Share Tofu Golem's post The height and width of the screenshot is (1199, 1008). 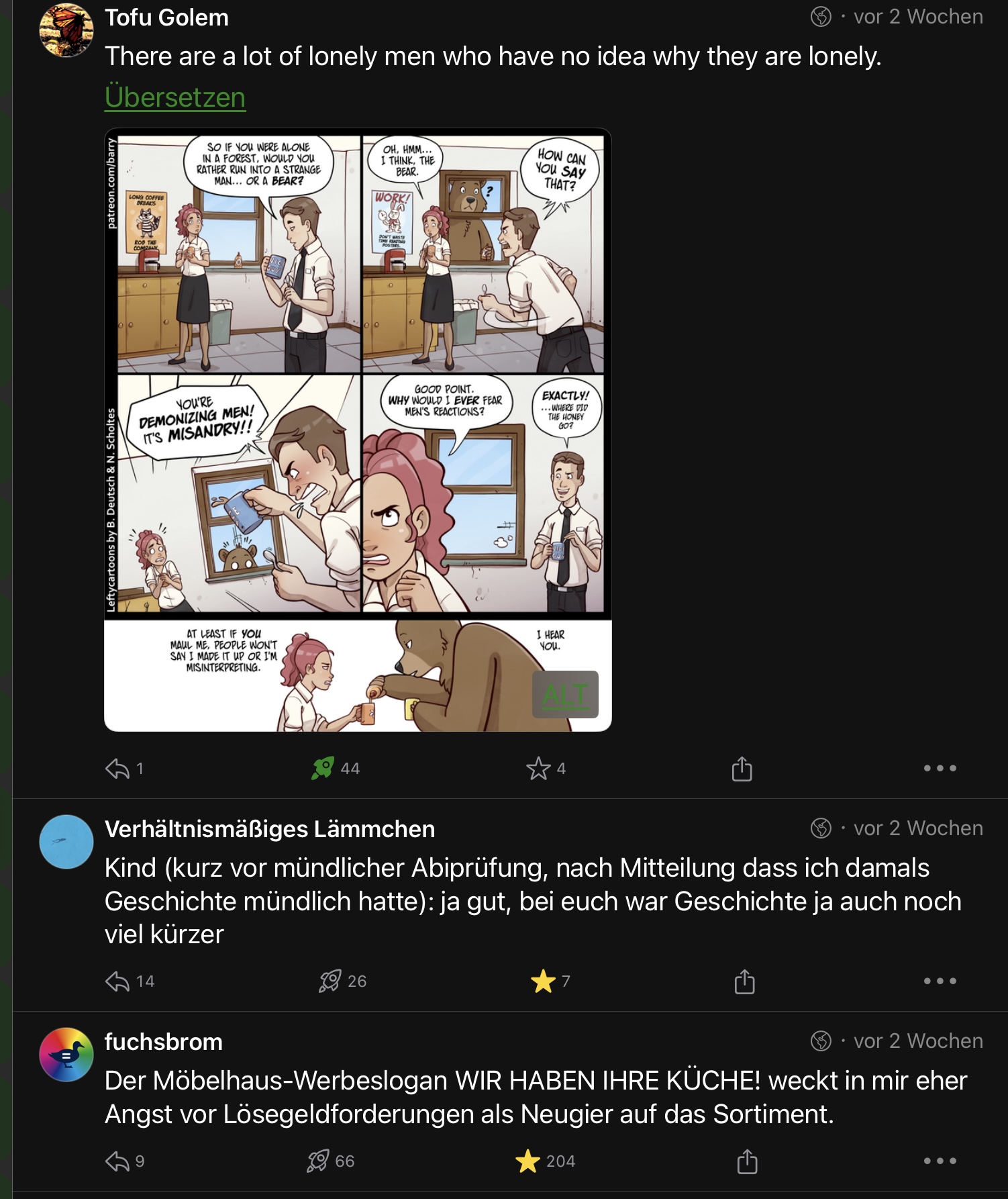tap(742, 769)
